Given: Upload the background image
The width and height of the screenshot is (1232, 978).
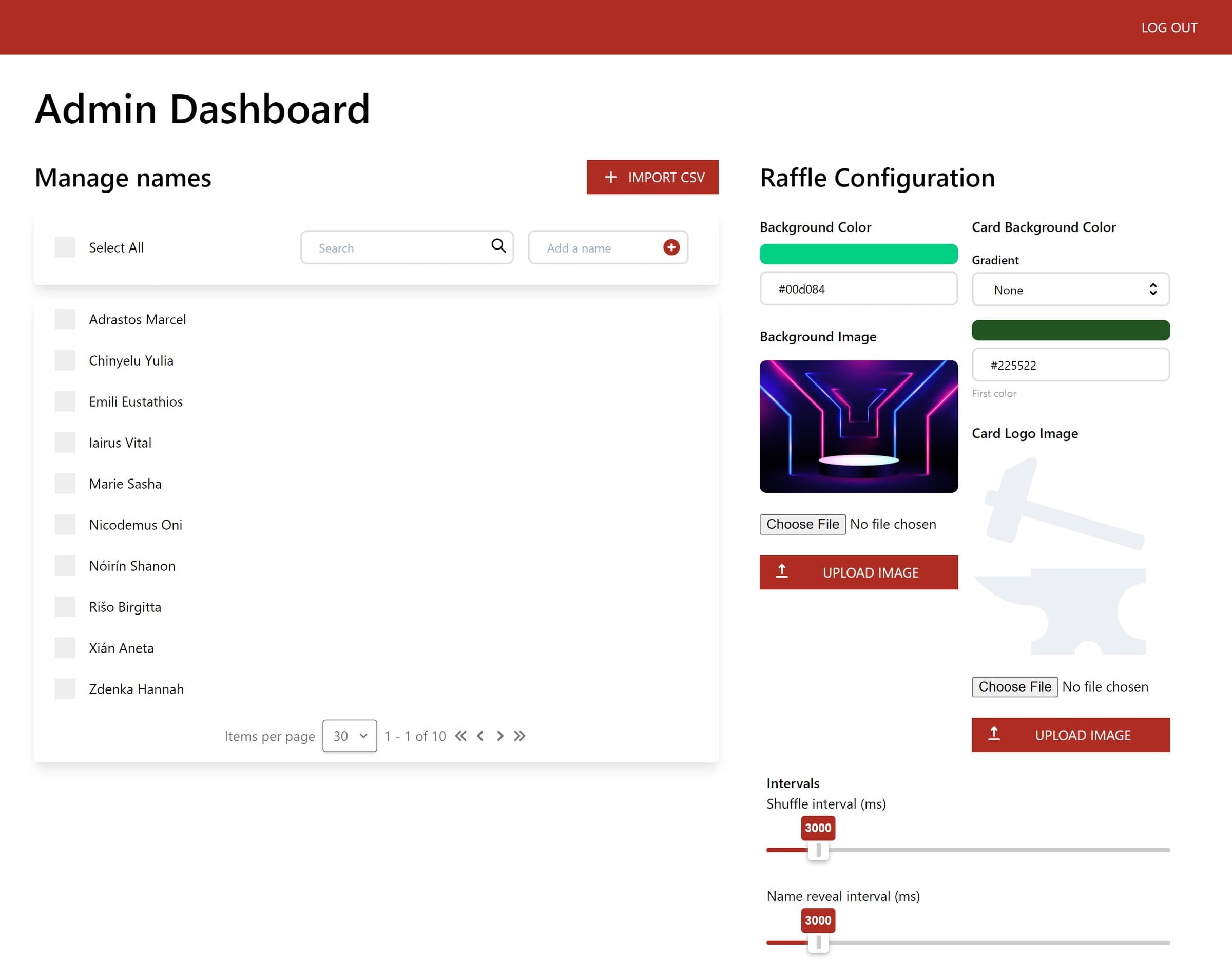Looking at the screenshot, I should (858, 572).
